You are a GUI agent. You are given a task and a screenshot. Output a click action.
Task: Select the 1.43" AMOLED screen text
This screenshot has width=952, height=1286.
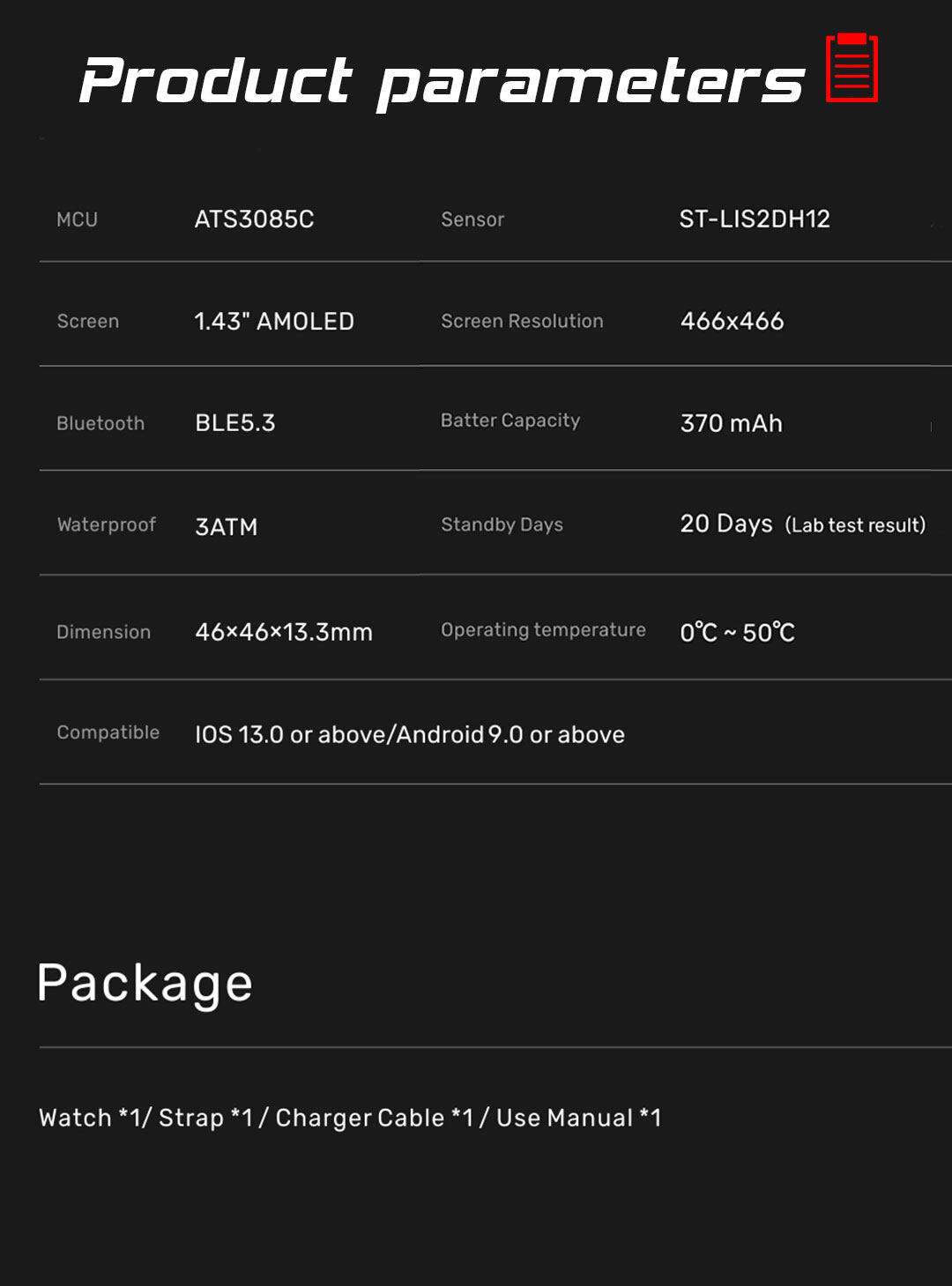274,322
